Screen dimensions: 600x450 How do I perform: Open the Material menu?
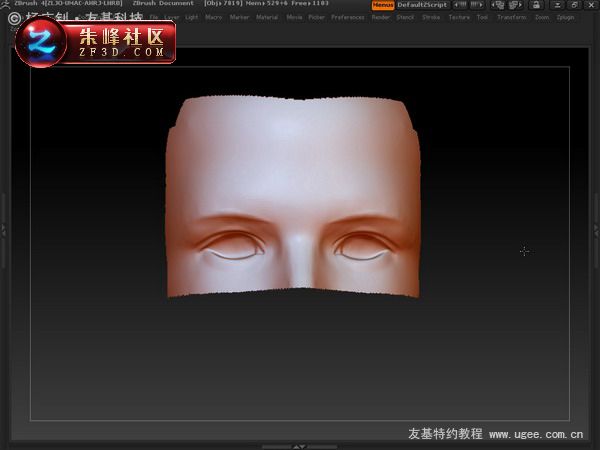(267, 17)
